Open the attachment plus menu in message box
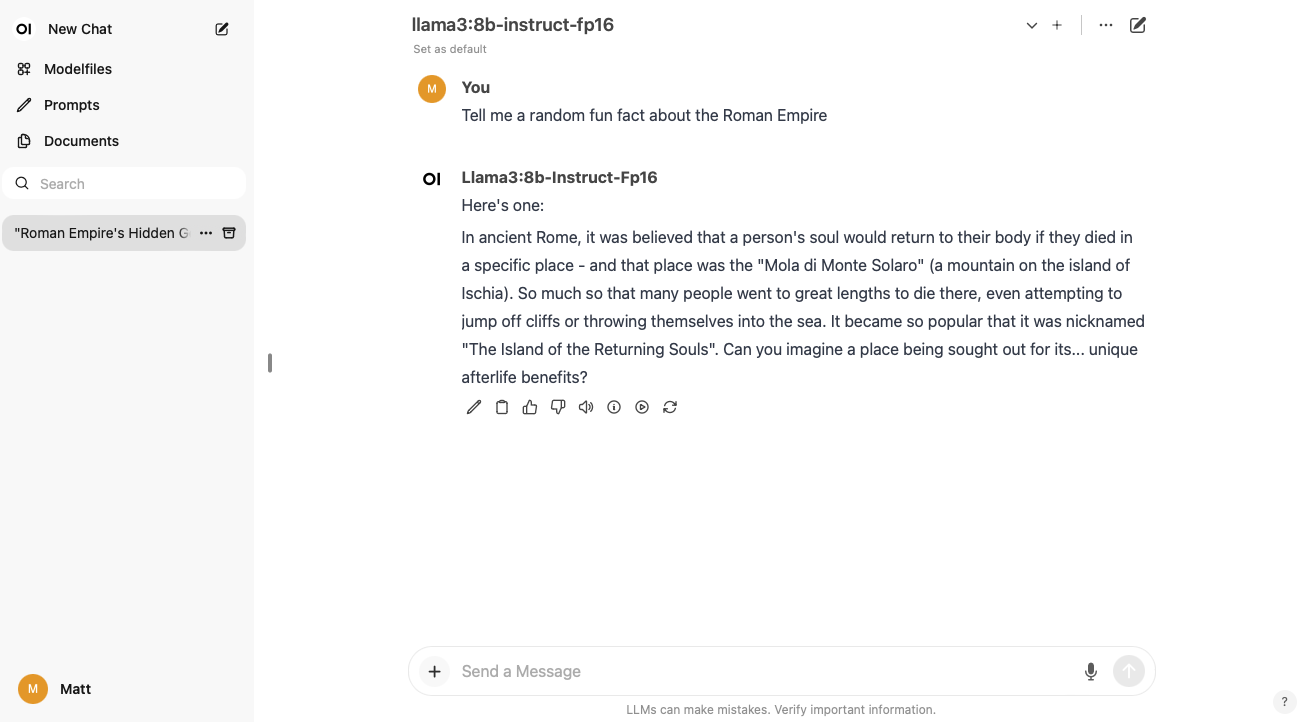1305x722 pixels. tap(434, 672)
